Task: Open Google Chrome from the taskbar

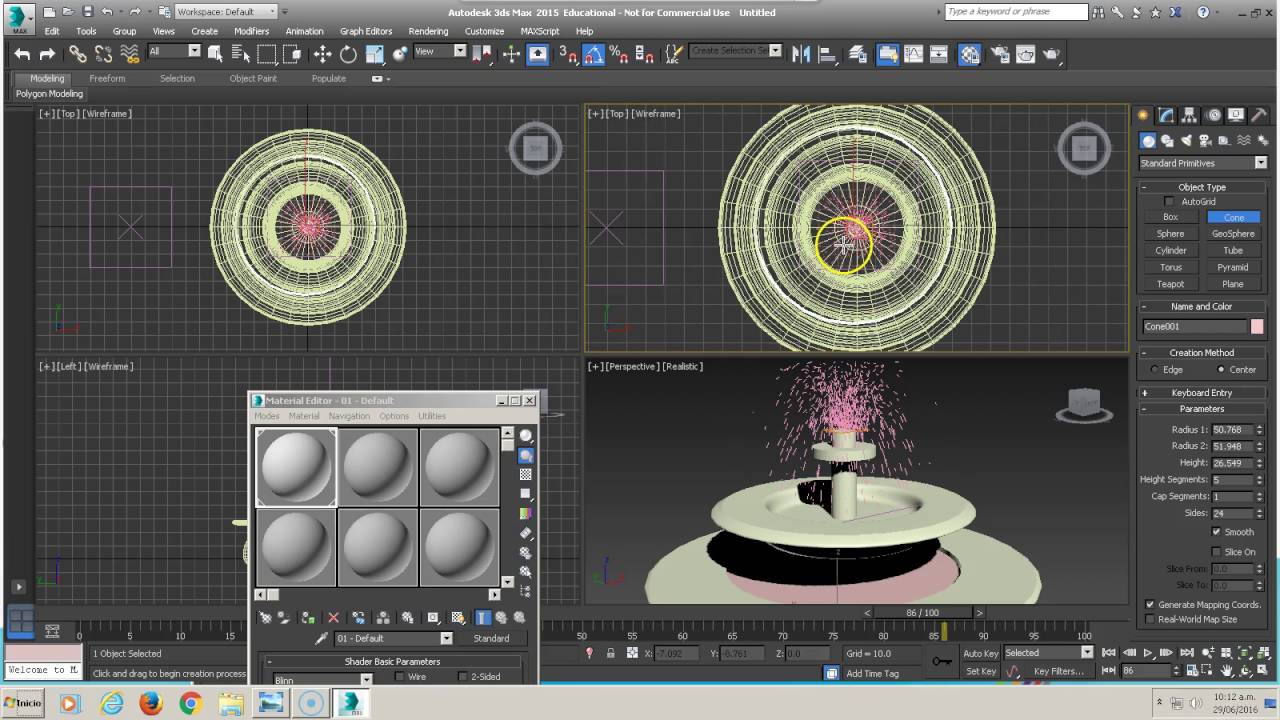Action: tap(191, 704)
